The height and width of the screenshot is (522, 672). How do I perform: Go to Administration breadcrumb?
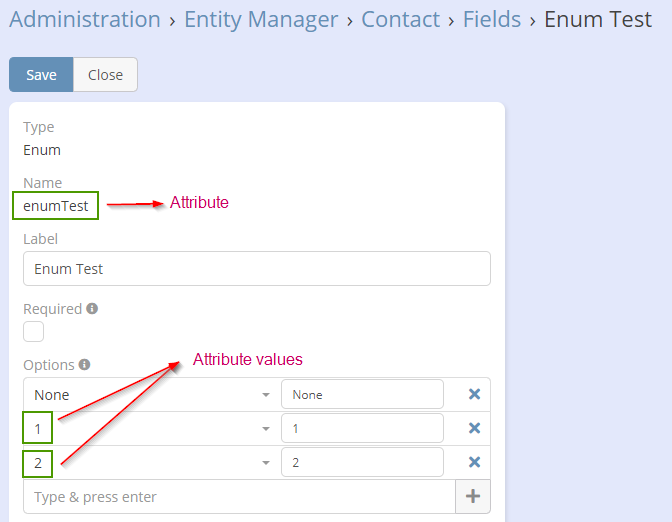pos(85,19)
